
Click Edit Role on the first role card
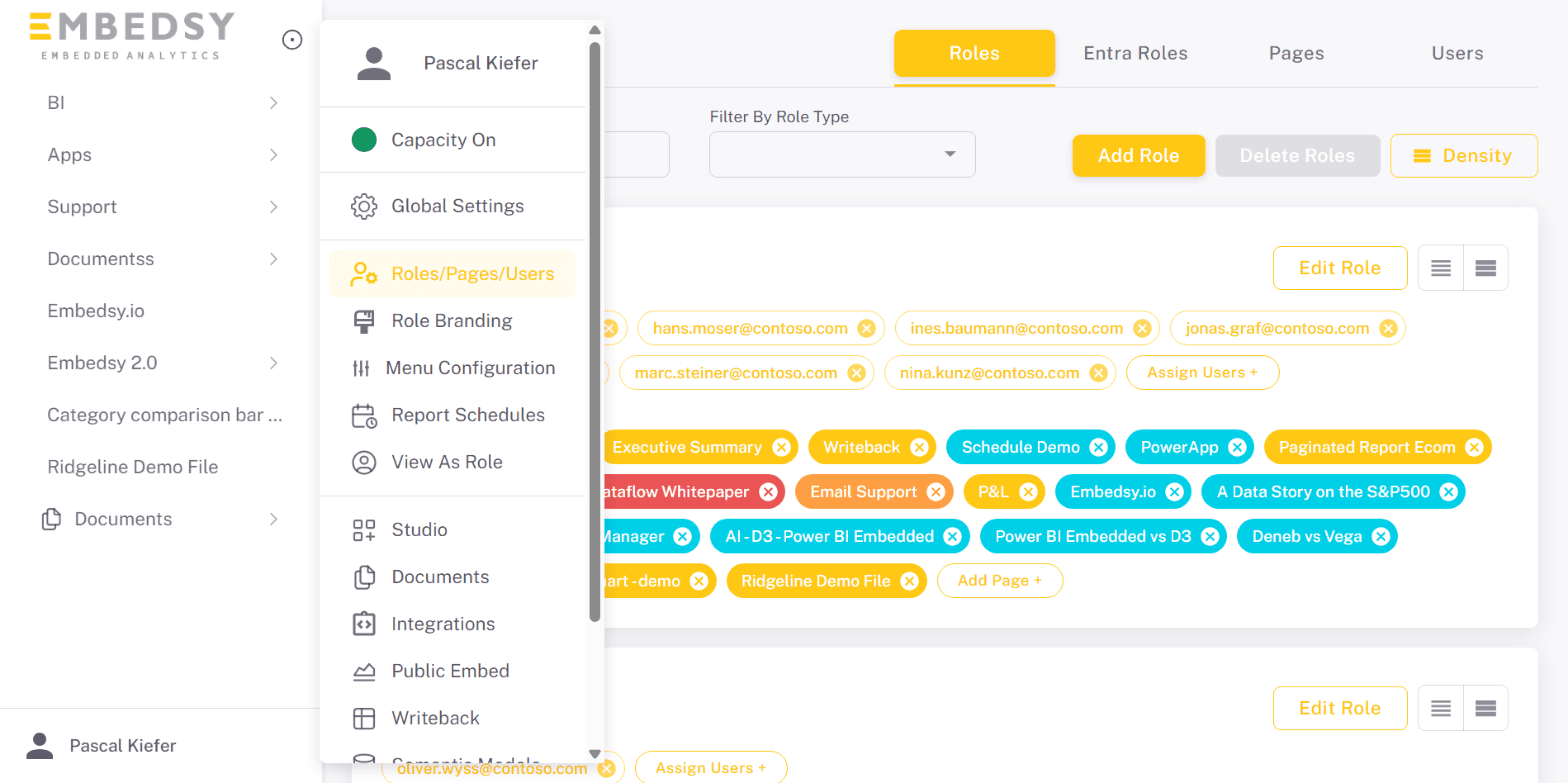(1340, 268)
